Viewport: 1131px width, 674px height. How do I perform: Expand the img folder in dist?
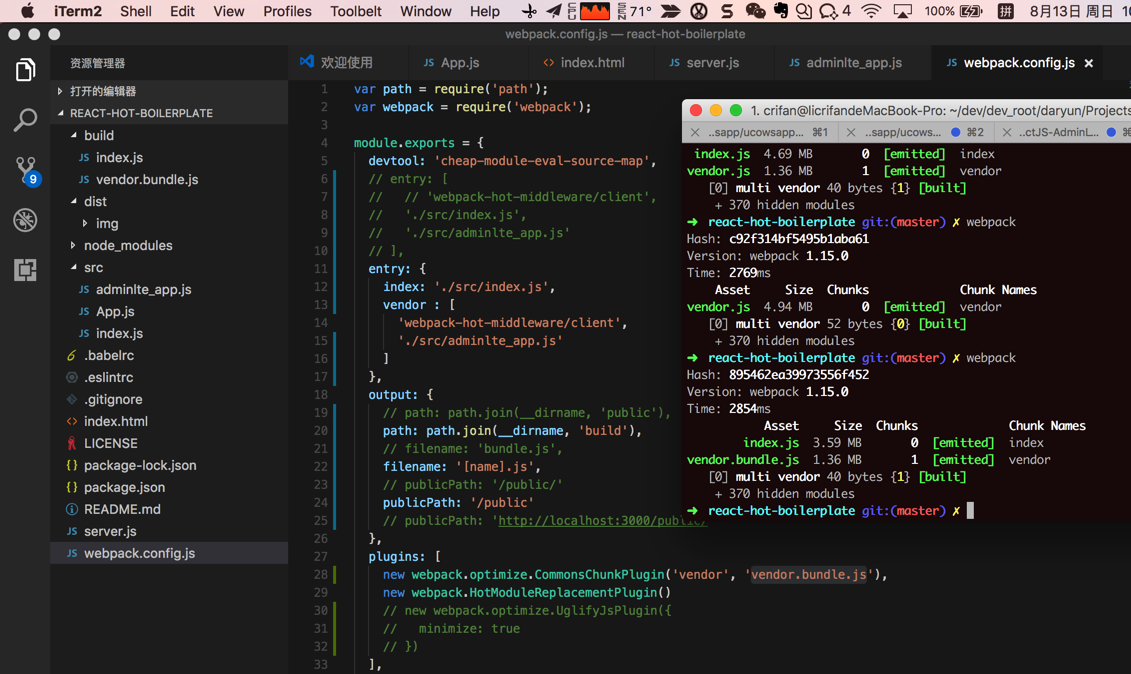pyautogui.click(x=106, y=223)
